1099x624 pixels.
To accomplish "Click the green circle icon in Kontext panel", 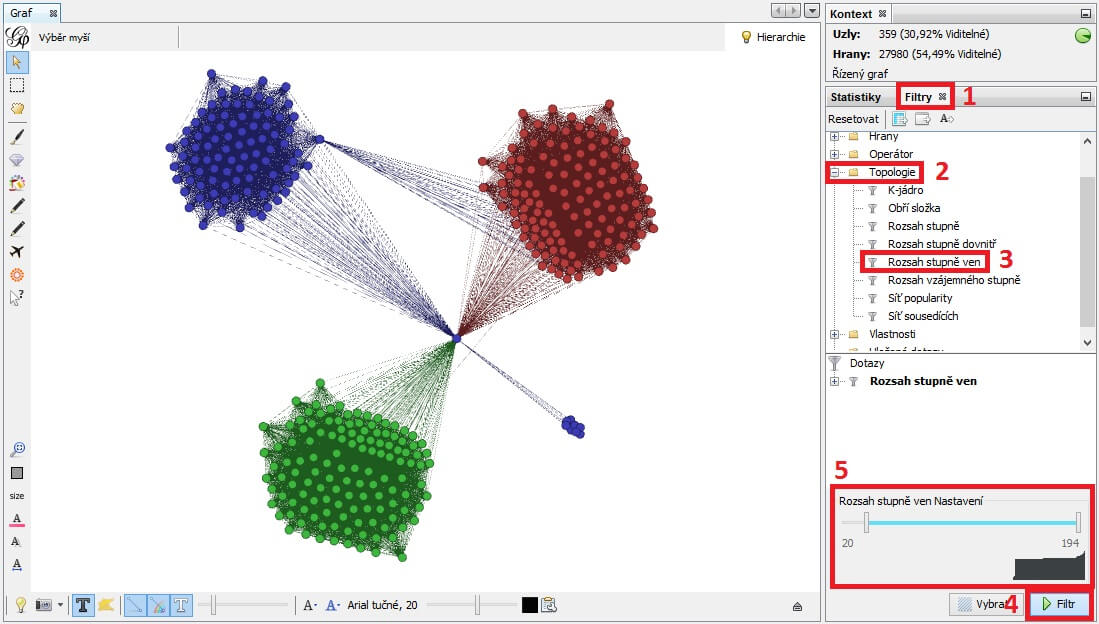I will point(1082,36).
